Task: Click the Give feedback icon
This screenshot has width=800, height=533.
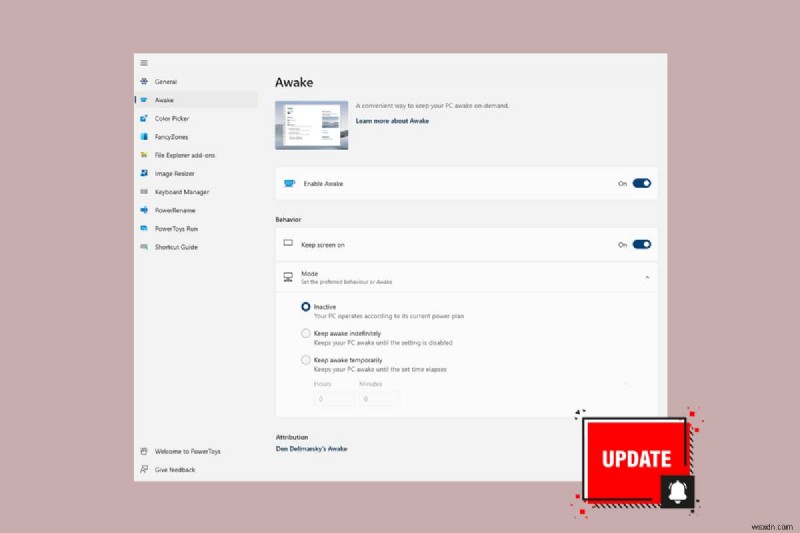Action: pos(144,469)
